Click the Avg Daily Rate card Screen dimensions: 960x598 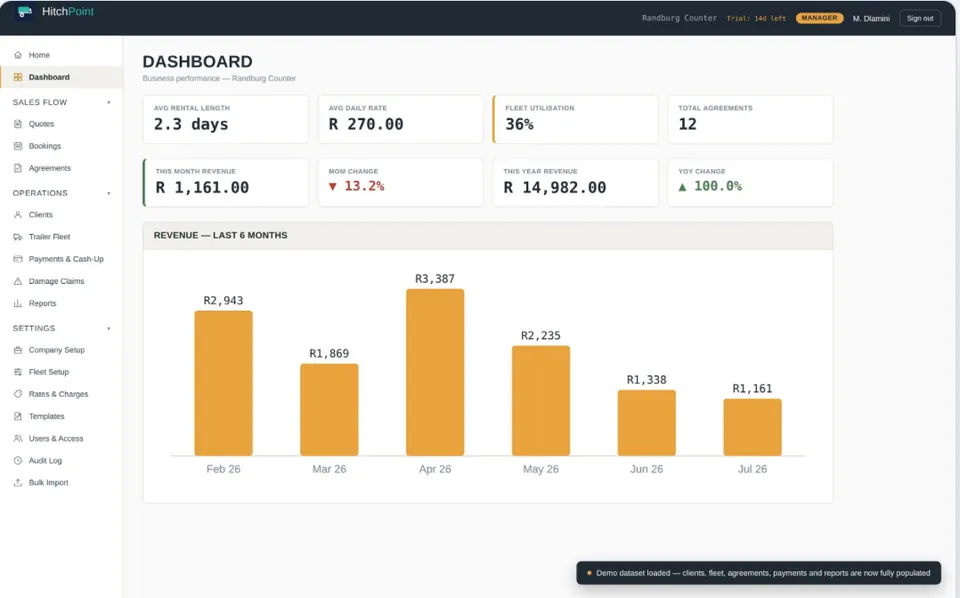tap(400, 119)
